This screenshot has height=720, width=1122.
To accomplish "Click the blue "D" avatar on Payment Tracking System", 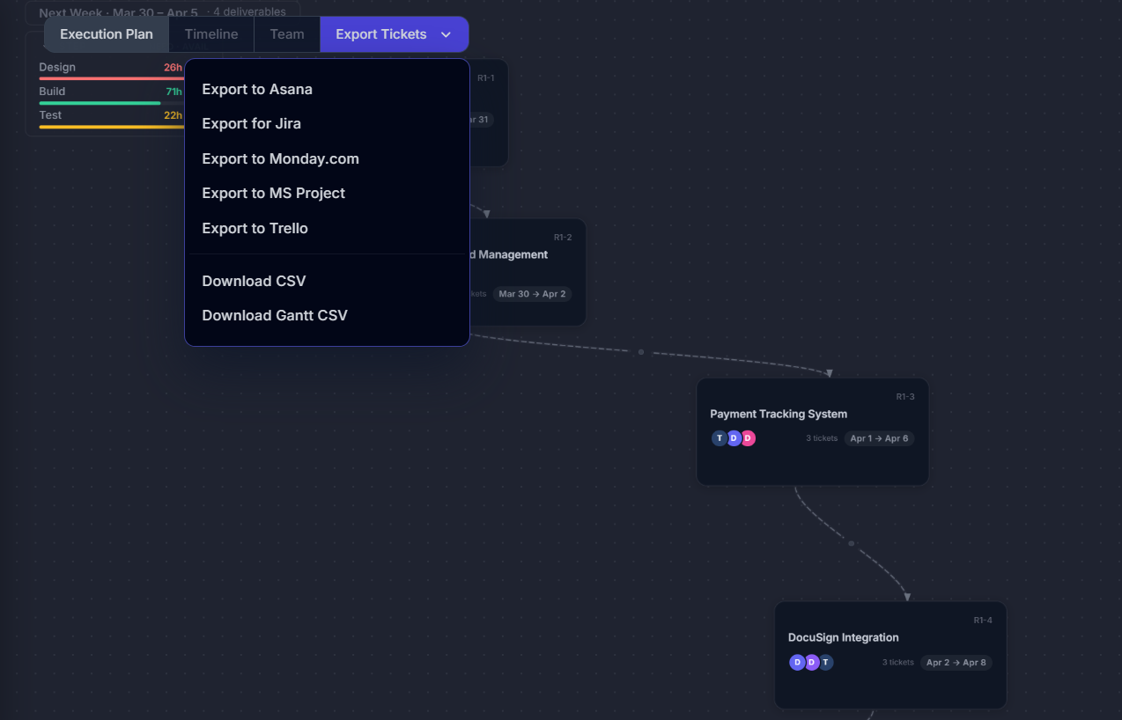I will pos(735,438).
